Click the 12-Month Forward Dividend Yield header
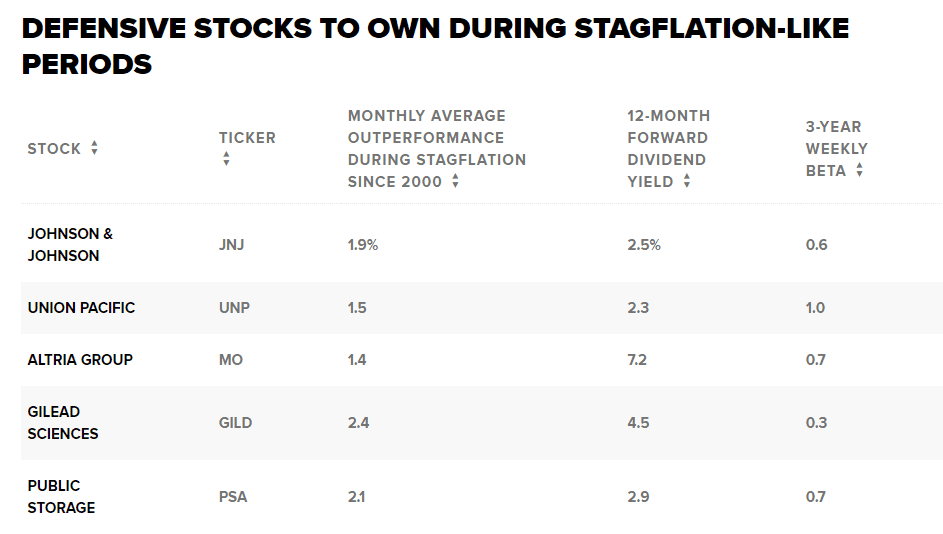Screen dimensions: 943x534 (x=667, y=148)
